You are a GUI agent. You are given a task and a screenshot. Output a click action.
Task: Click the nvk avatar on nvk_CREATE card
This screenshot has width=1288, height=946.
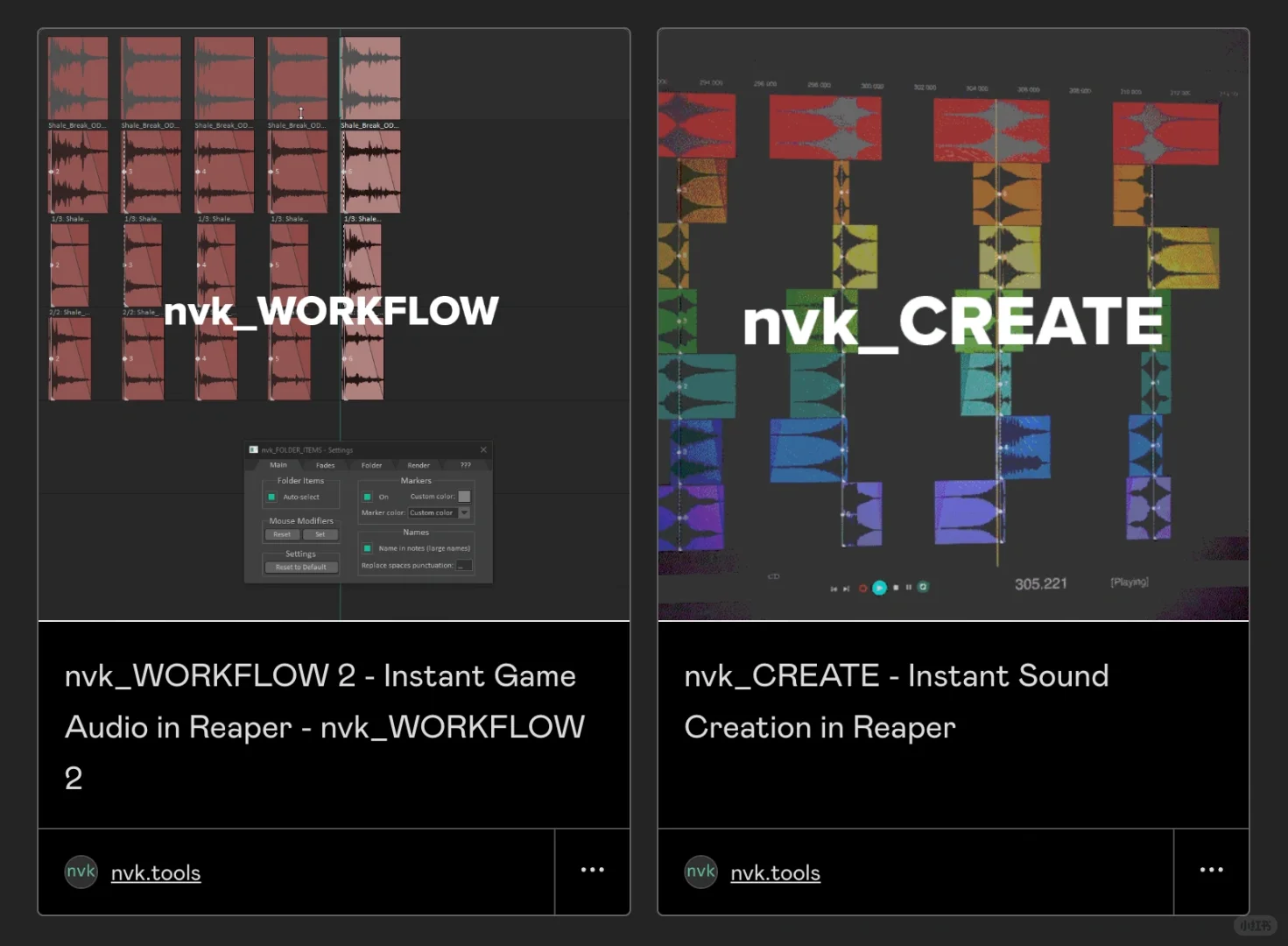700,872
